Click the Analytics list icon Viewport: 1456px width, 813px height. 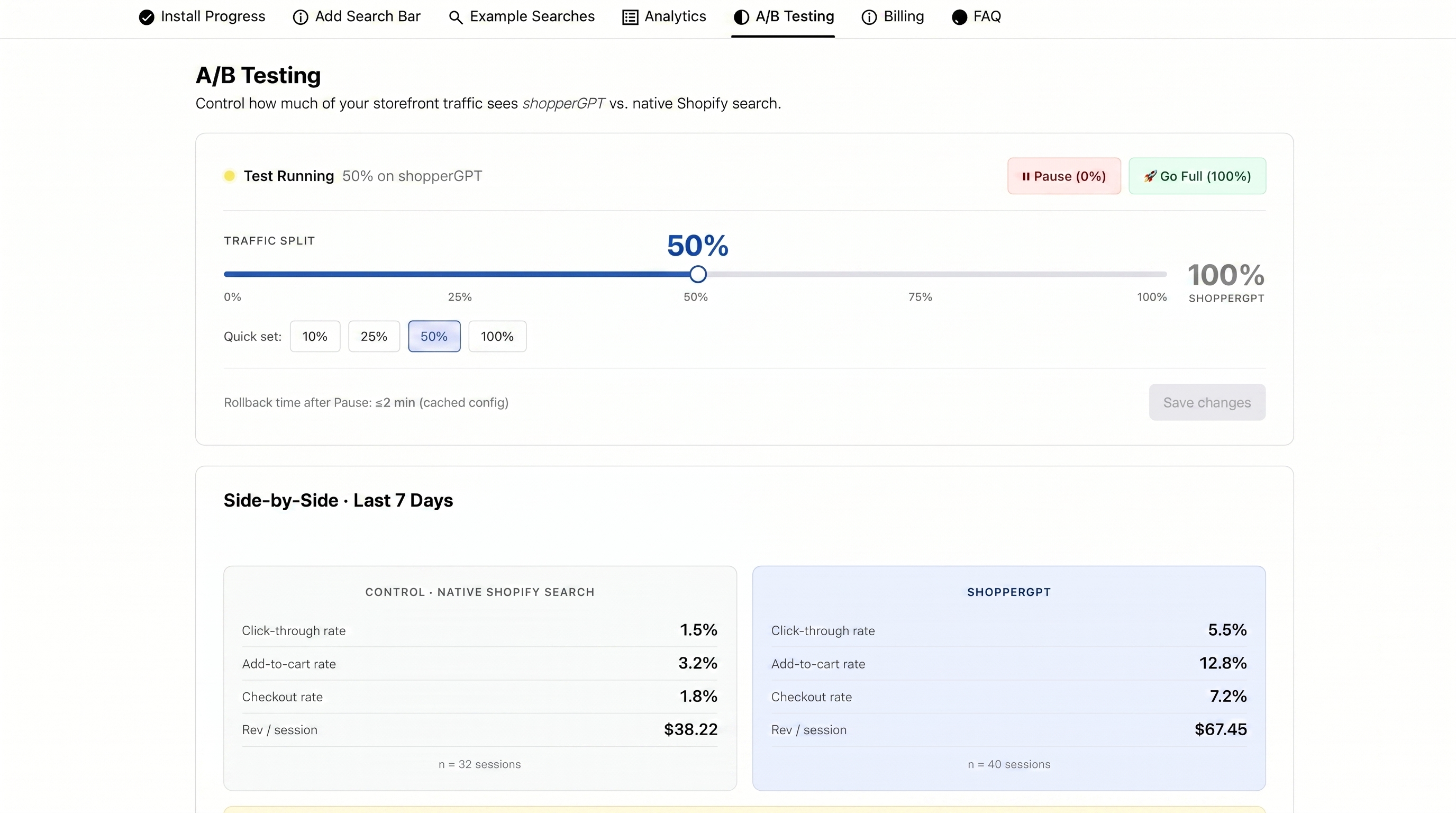coord(630,17)
